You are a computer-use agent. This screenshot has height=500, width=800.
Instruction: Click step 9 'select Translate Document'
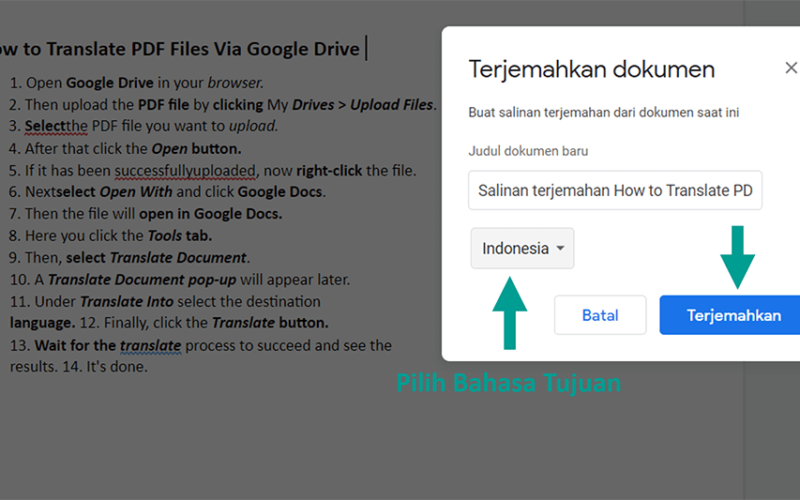click(x=130, y=257)
